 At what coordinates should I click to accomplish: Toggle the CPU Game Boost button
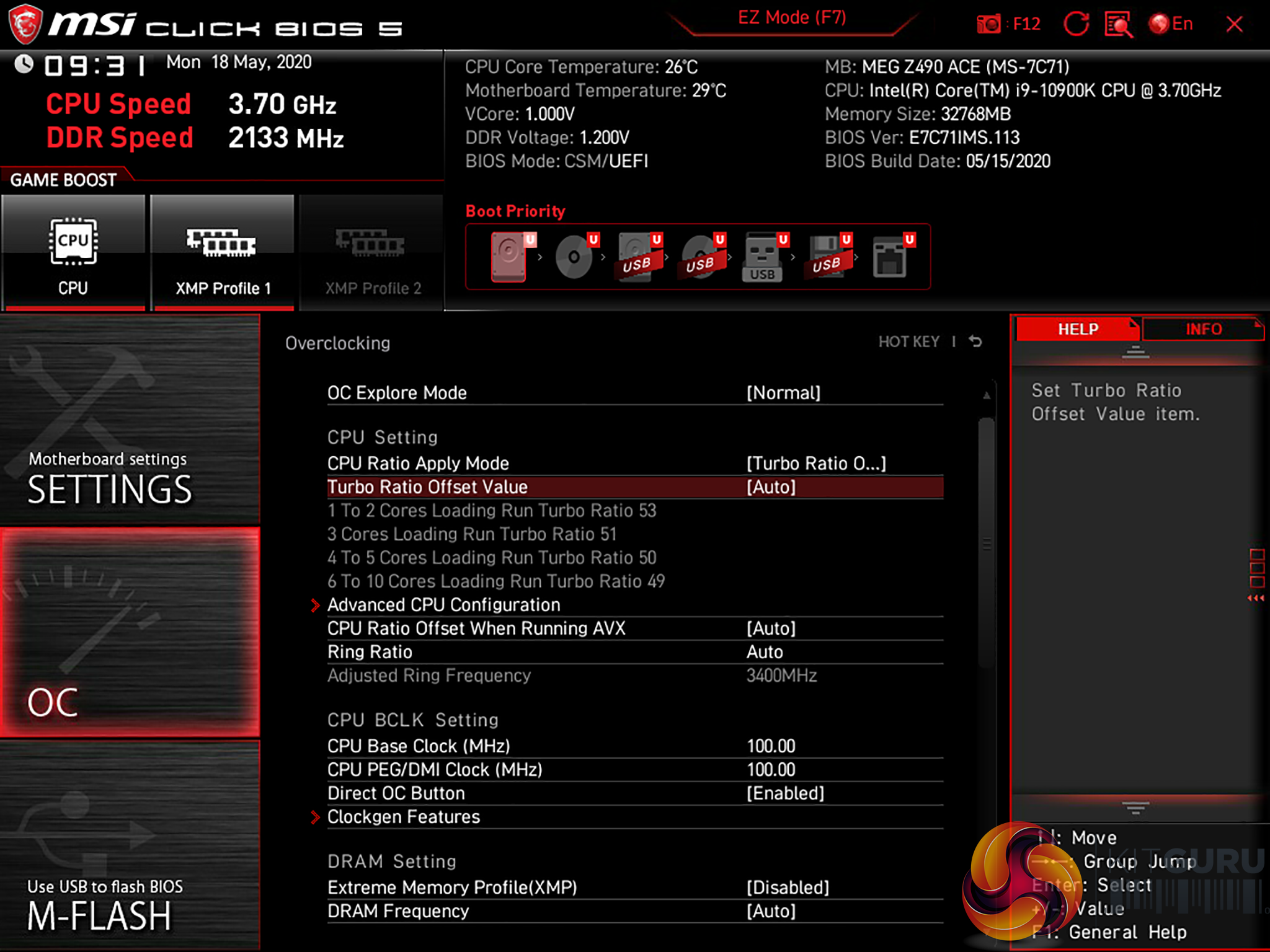[73, 253]
